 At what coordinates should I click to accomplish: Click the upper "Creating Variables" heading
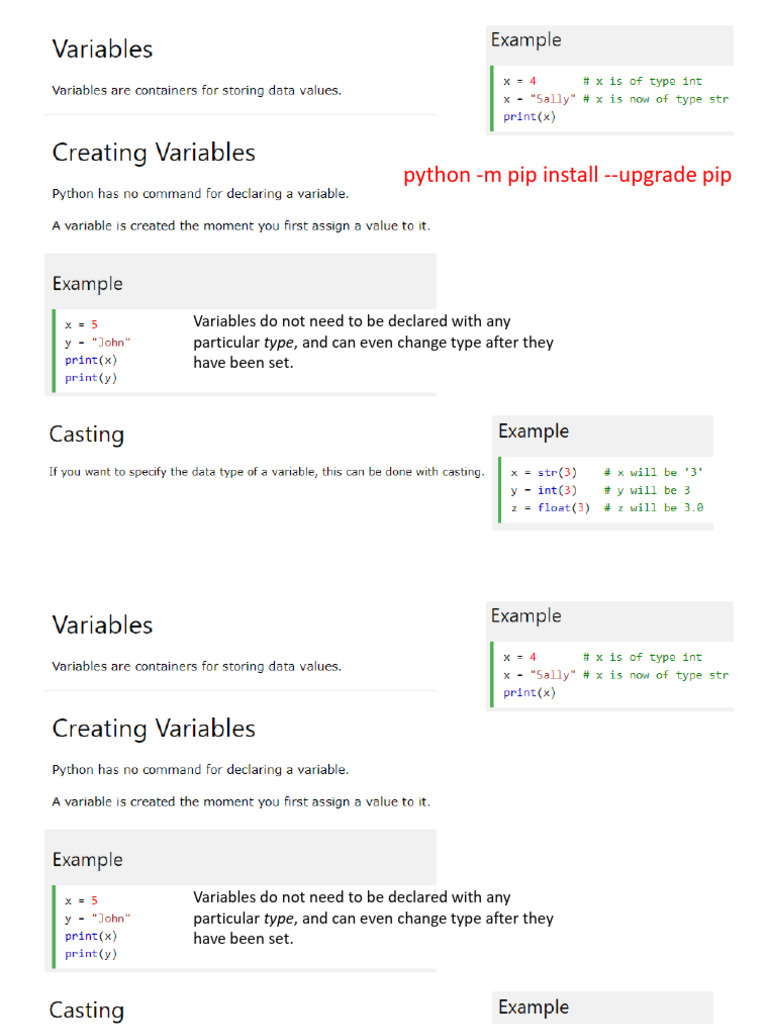(153, 153)
